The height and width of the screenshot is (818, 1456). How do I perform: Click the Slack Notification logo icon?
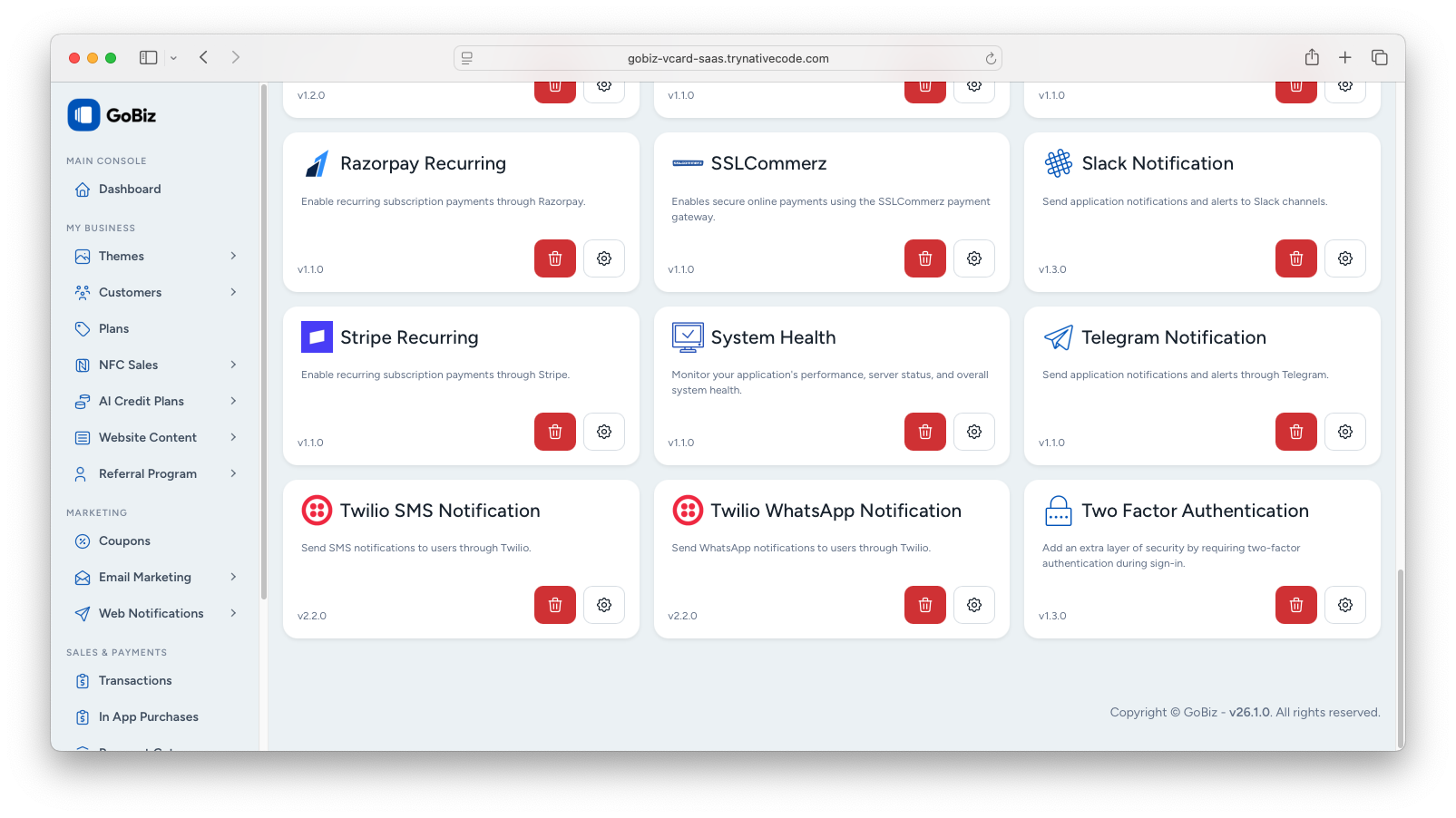point(1058,163)
